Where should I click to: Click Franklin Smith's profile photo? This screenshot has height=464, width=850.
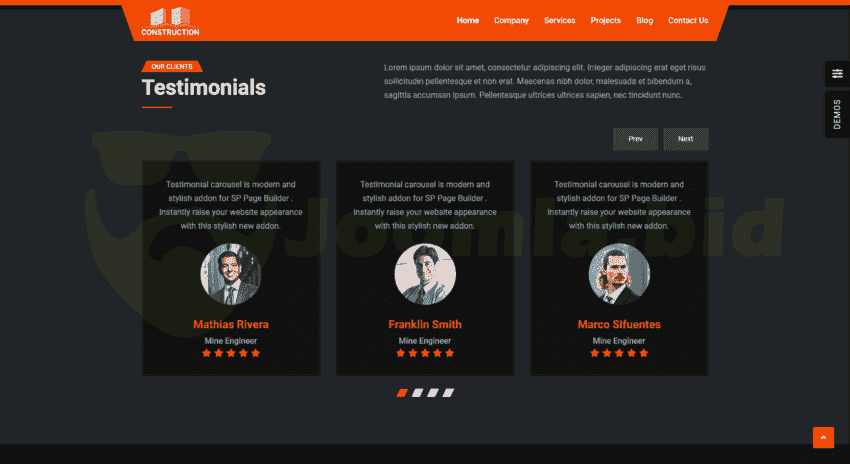tap(425, 274)
